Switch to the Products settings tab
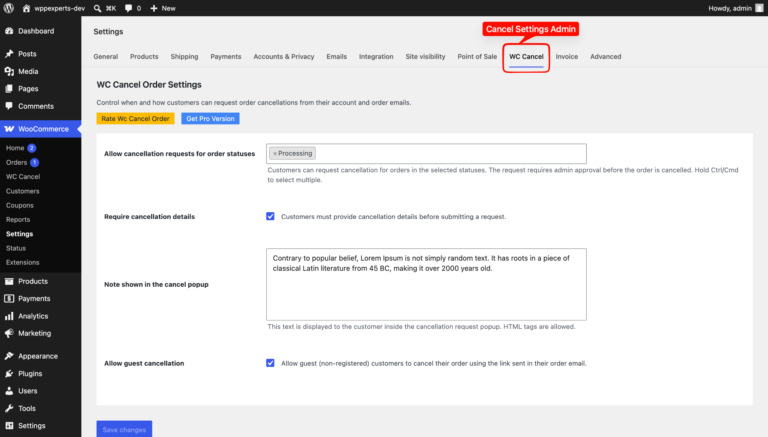This screenshot has height=437, width=768. click(144, 56)
